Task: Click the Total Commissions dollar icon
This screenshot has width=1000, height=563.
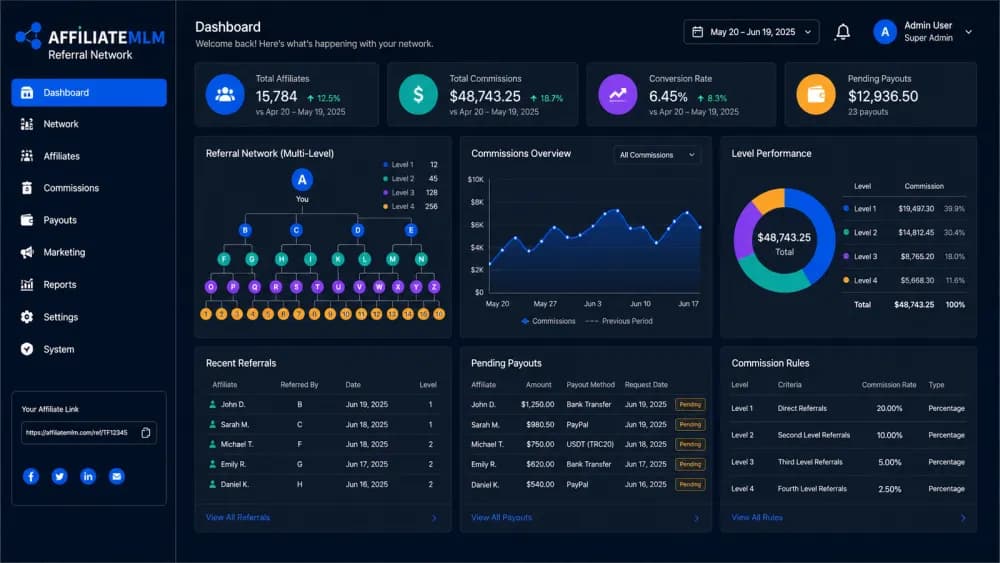Action: (418, 94)
